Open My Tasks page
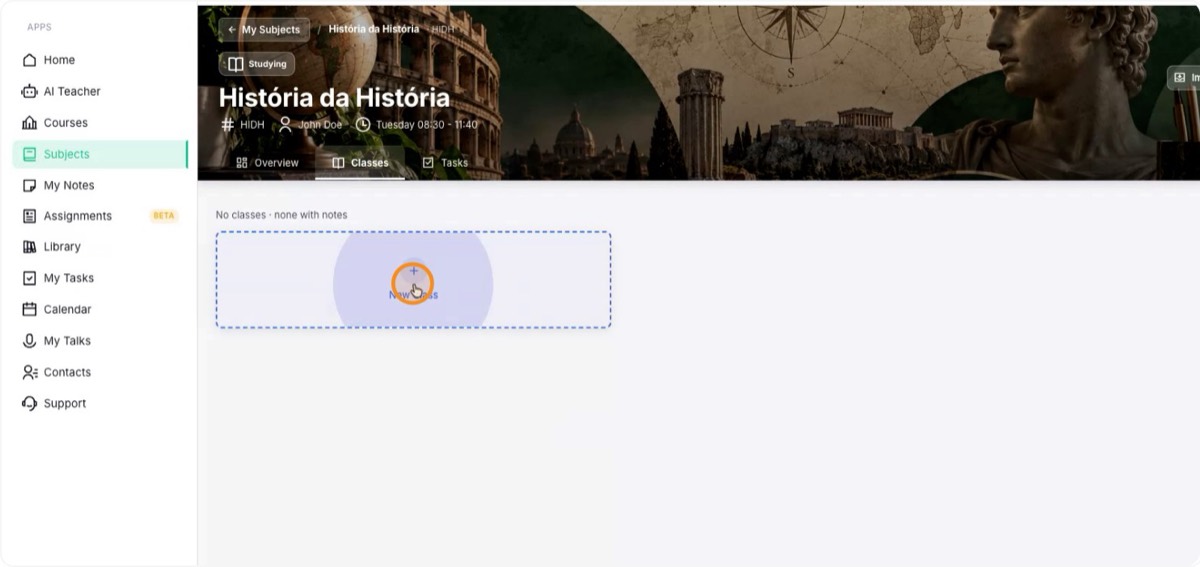The image size is (1200, 567). tap(100, 278)
